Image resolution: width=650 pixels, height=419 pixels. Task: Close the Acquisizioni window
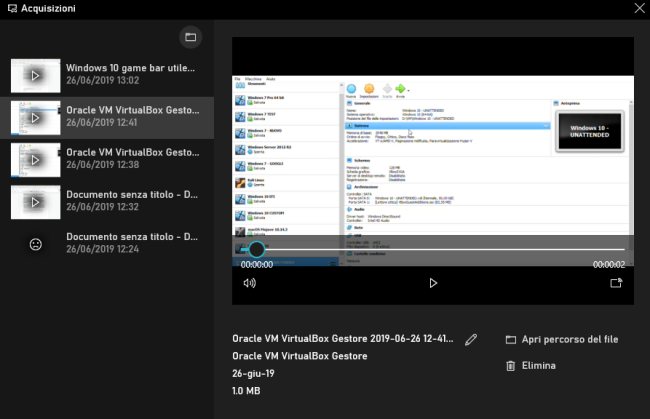coord(639,8)
